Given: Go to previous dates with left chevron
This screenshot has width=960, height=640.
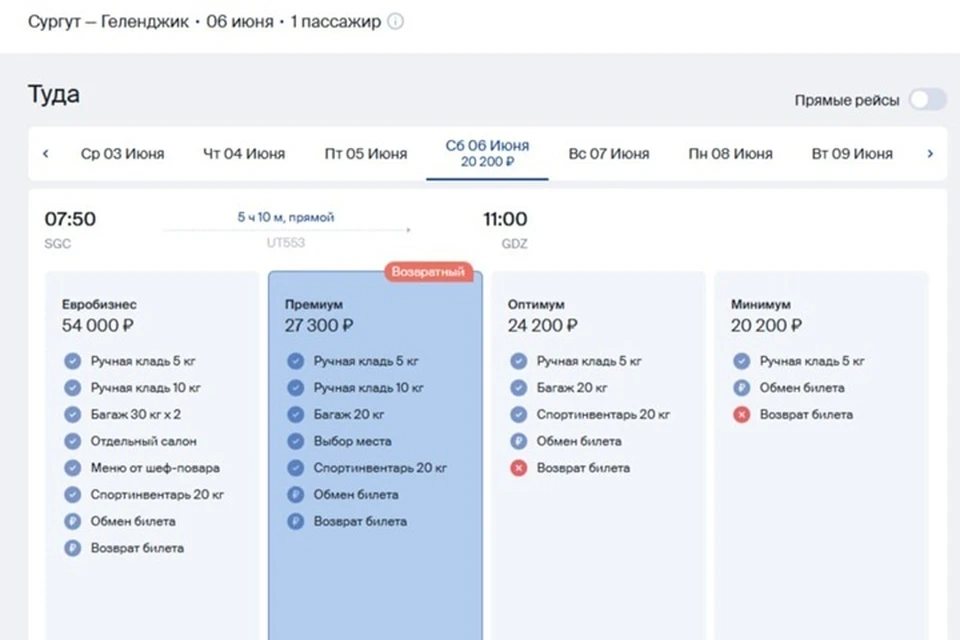Looking at the screenshot, I should tap(46, 154).
